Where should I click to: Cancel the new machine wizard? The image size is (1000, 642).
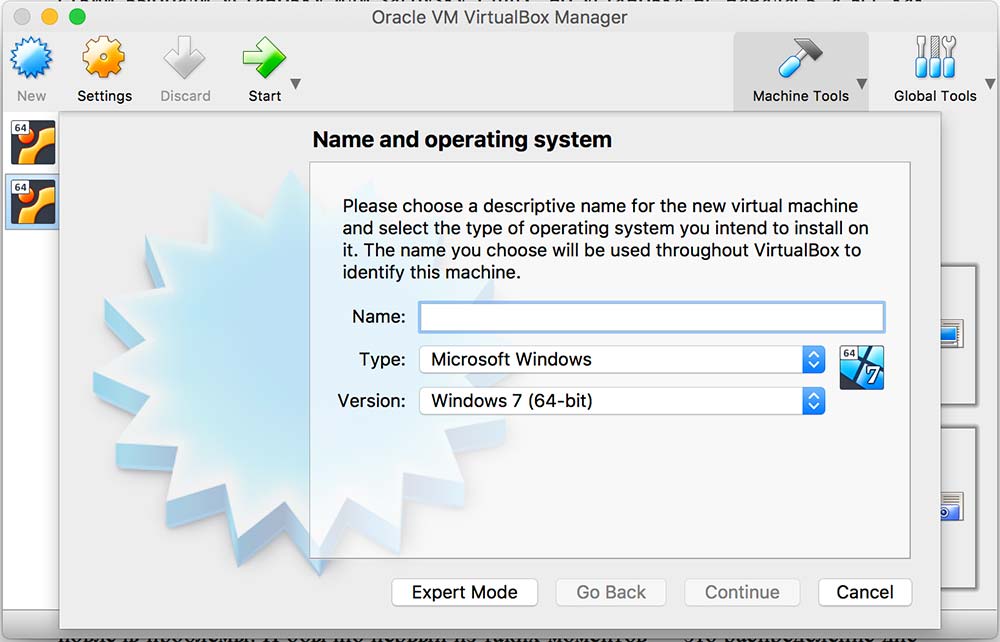(864, 592)
